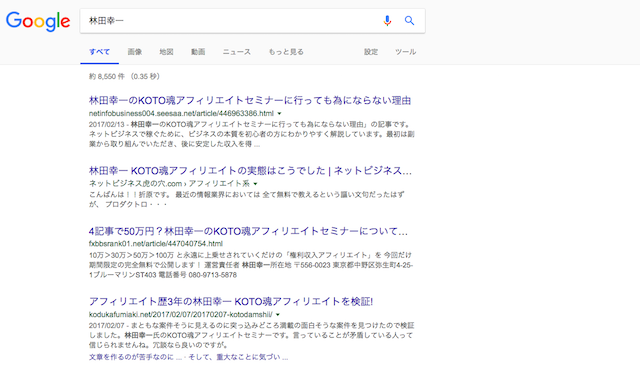Click snippet line starting こんばんは！！折原です

point(247,195)
